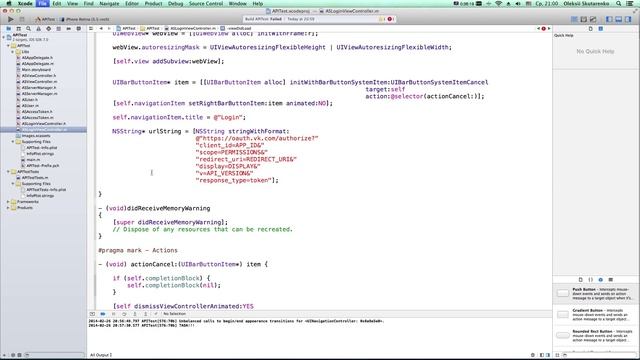The width and height of the screenshot is (640, 360).
Task: Open the Log navigator icon
Action: (x=78, y=29)
